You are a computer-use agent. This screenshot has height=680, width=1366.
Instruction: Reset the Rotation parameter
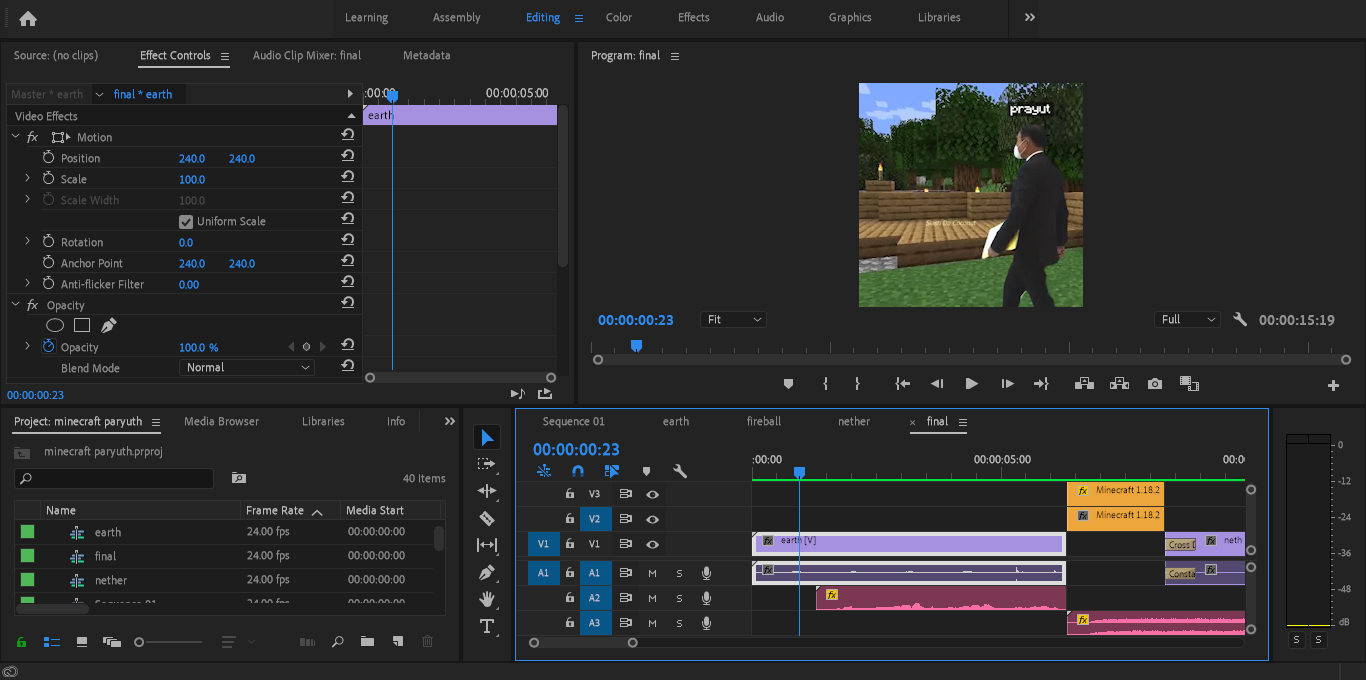click(x=348, y=242)
